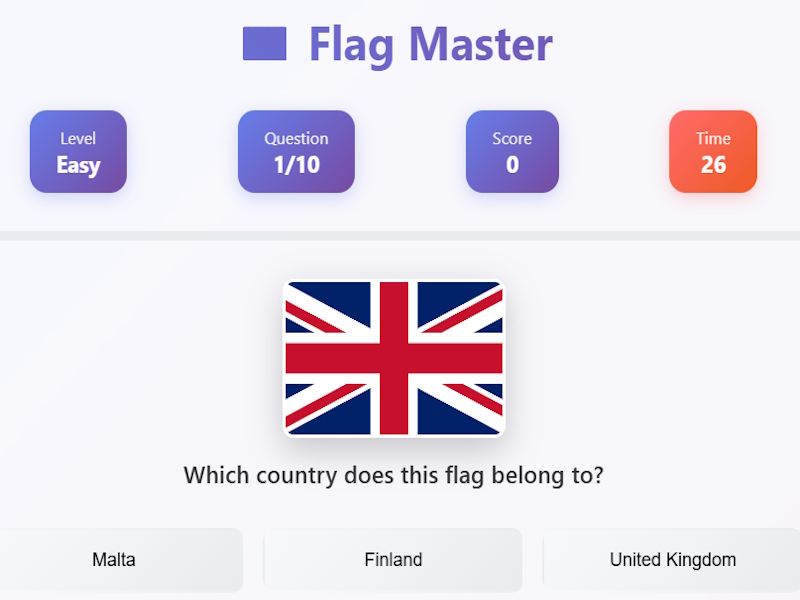This screenshot has width=800, height=600.
Task: Click the 'Question' label text
Action: (296, 139)
